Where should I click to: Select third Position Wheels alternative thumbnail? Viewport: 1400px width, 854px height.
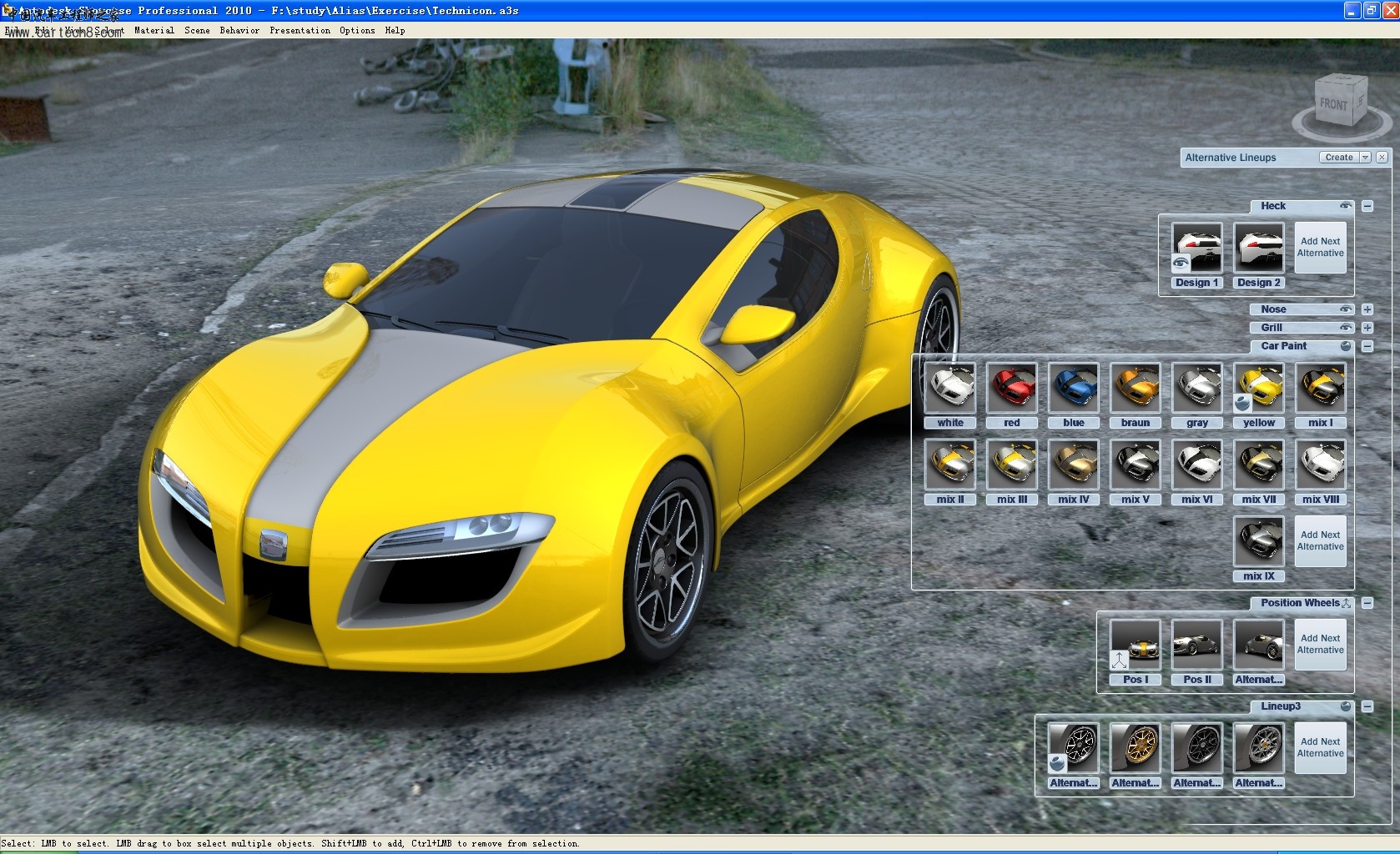point(1259,645)
